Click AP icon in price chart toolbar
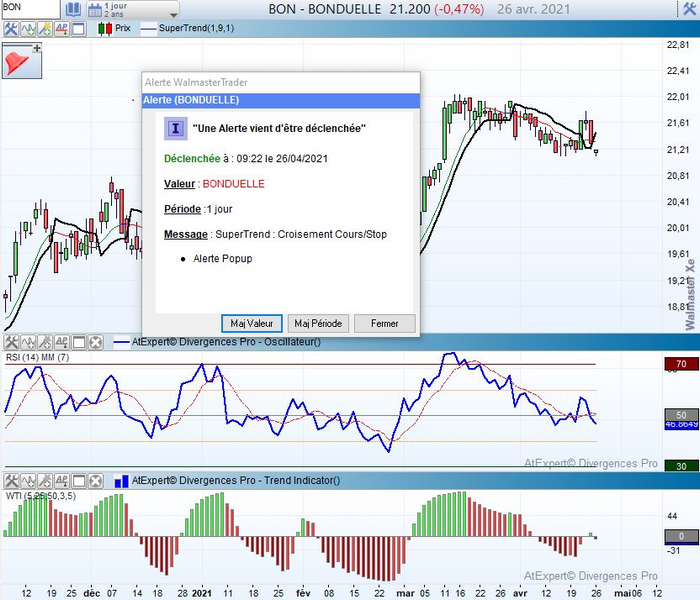This screenshot has width=700, height=600. click(62, 29)
